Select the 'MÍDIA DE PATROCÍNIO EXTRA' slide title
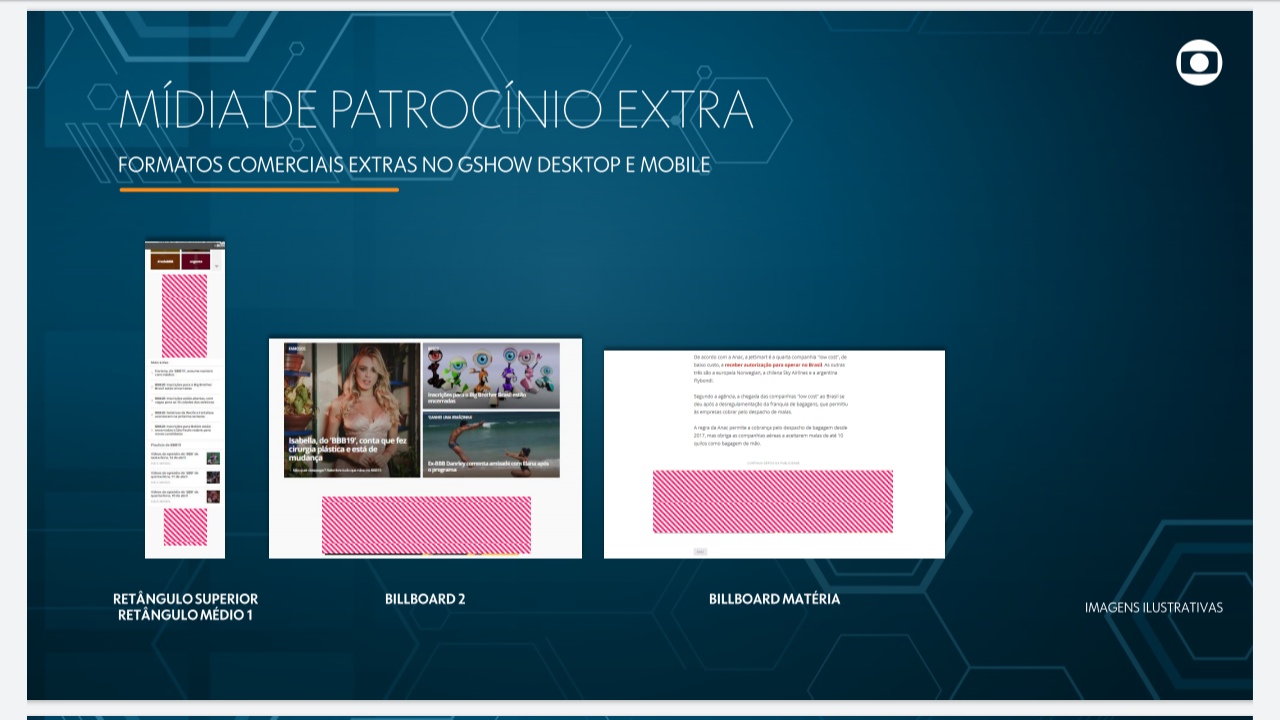 [435, 110]
